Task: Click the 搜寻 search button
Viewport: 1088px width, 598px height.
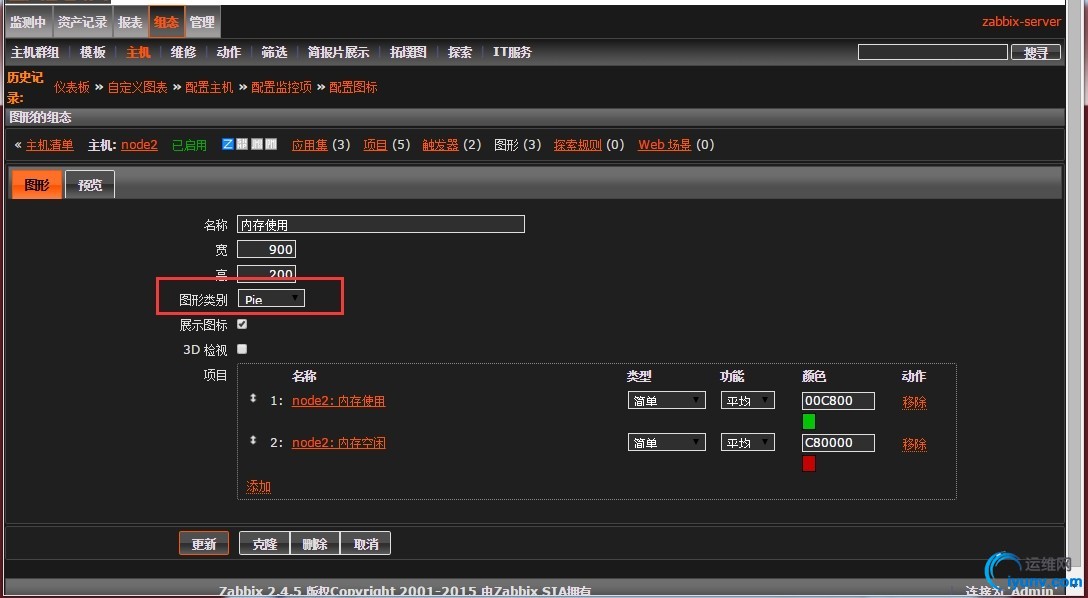Action: [1036, 52]
